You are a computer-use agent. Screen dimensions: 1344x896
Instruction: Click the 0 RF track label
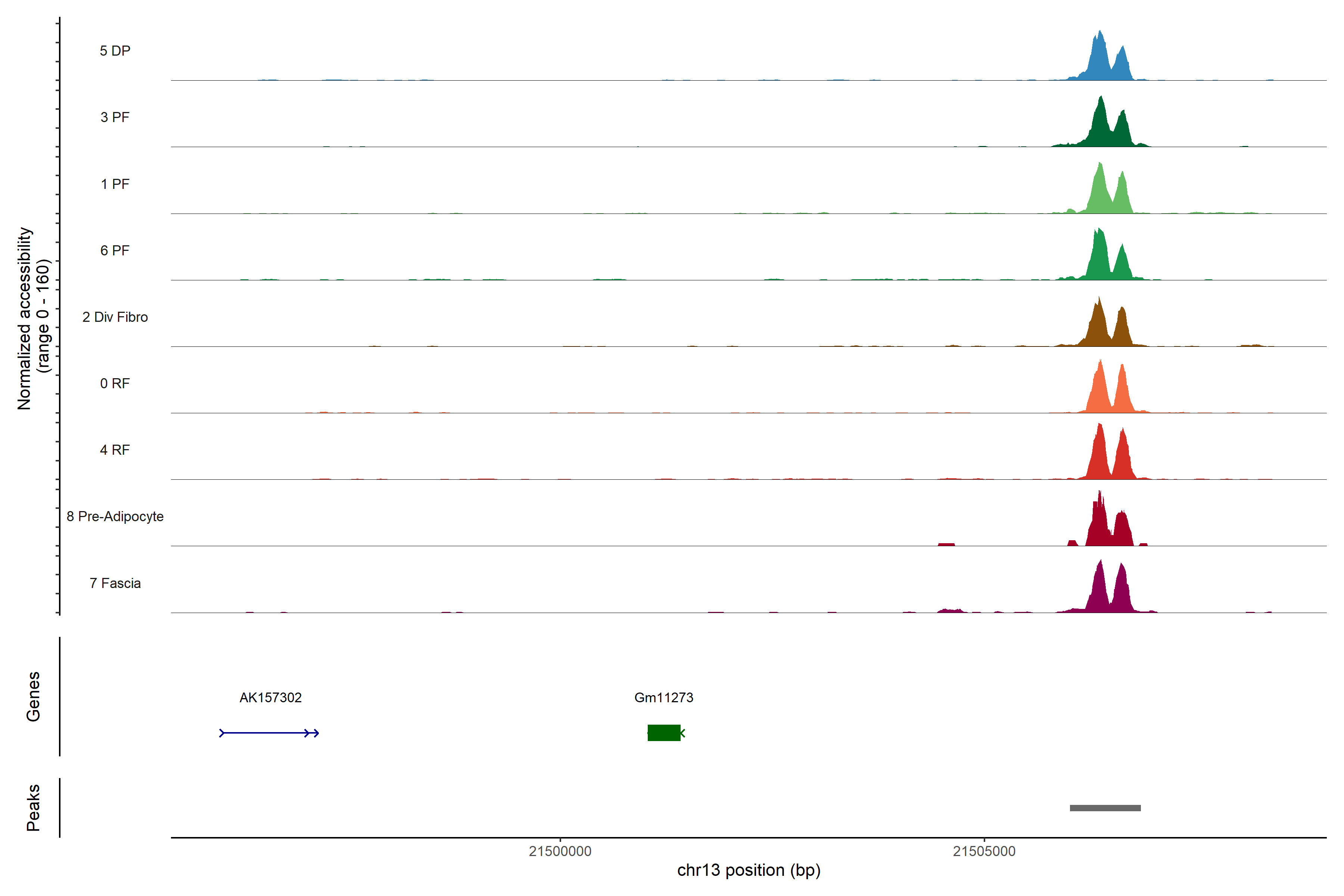point(115,383)
